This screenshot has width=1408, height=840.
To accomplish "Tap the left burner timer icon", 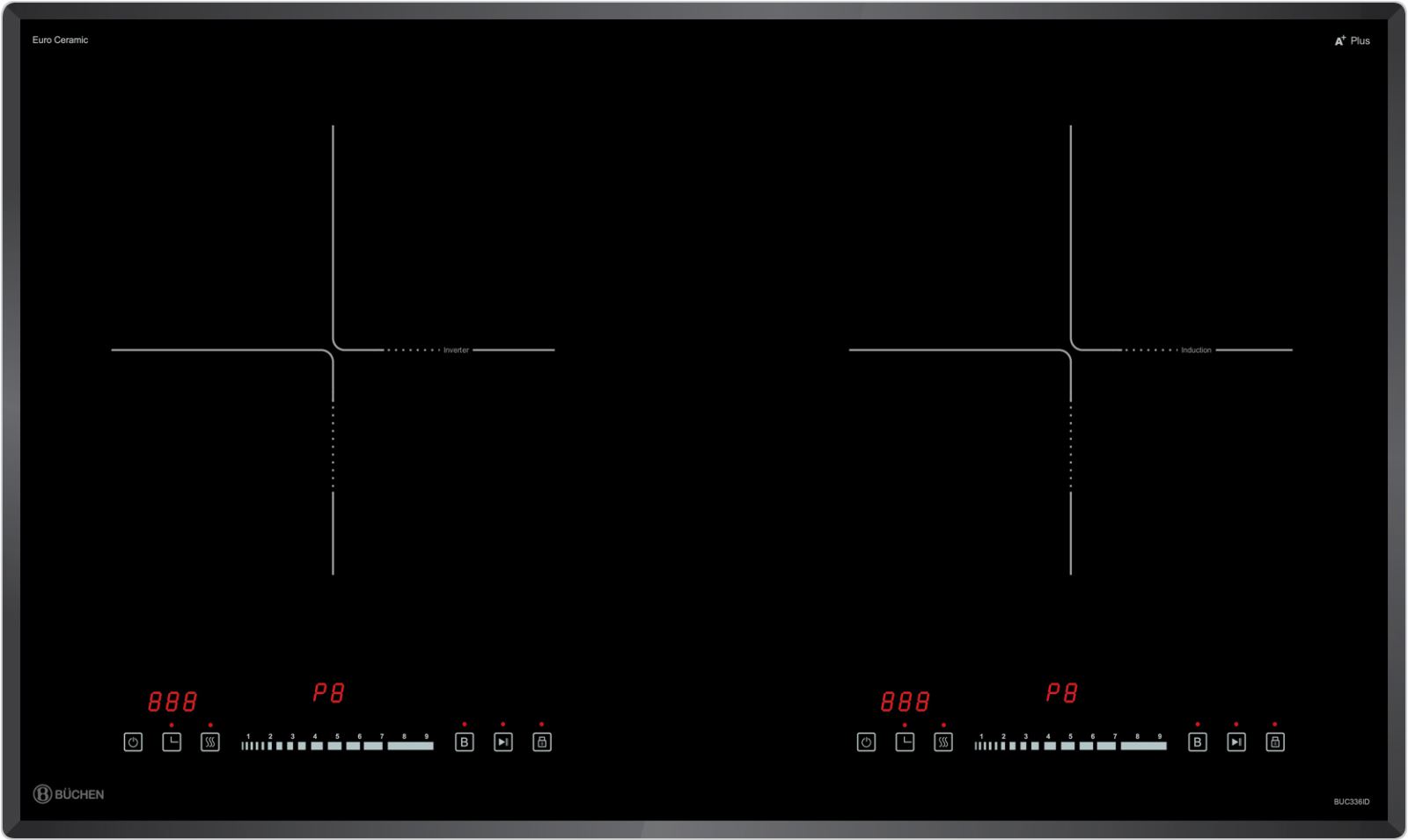I will click(x=172, y=742).
